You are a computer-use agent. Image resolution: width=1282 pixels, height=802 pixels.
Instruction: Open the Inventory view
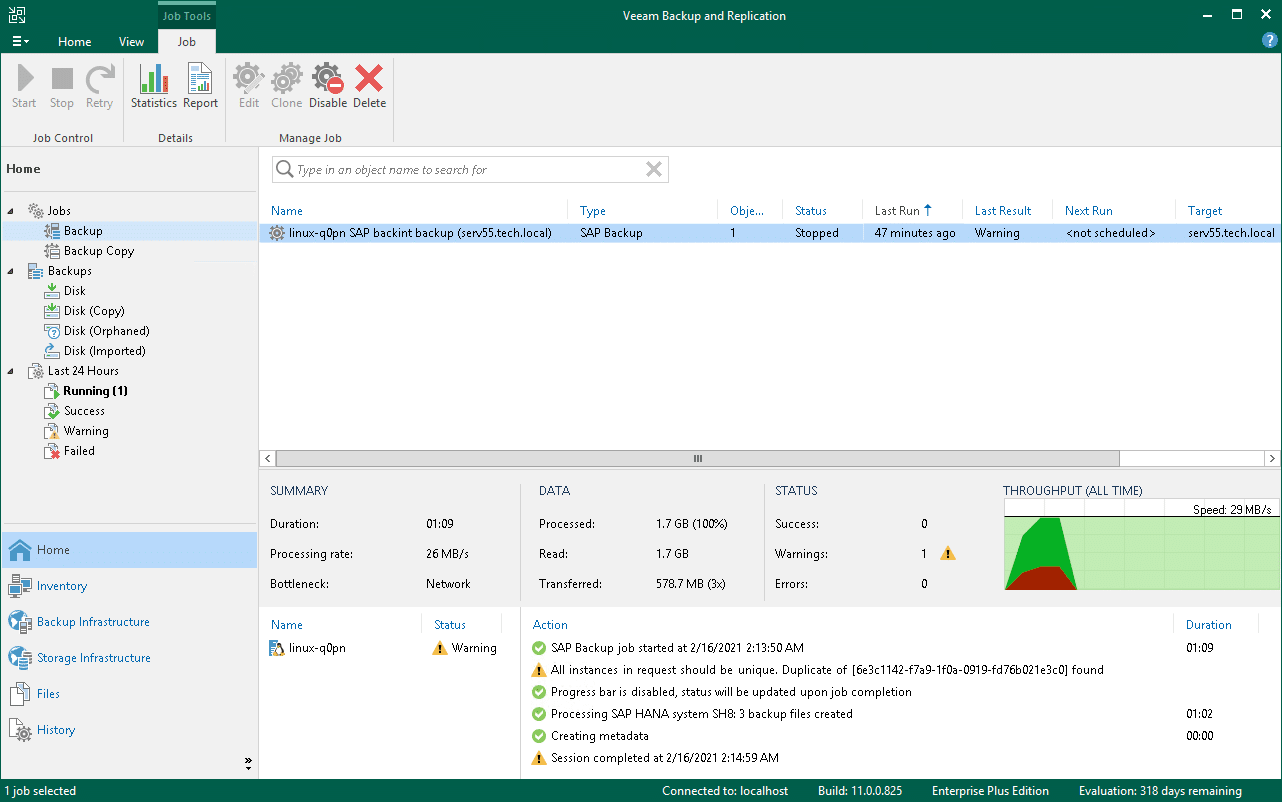point(129,586)
